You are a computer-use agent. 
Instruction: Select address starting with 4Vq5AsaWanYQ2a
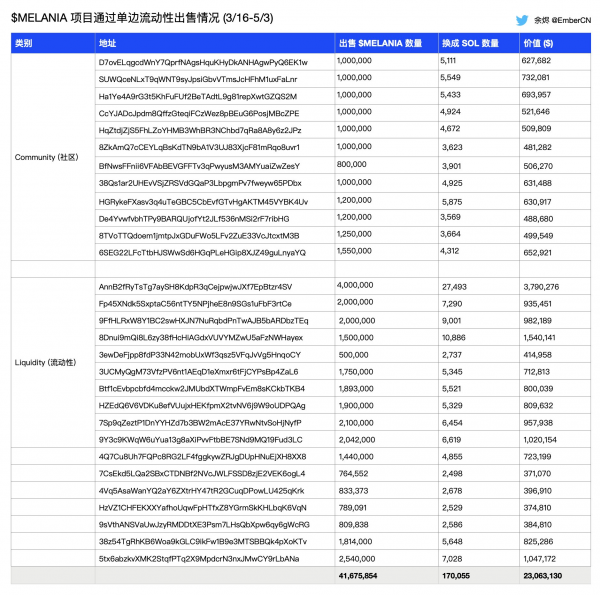click(201, 491)
